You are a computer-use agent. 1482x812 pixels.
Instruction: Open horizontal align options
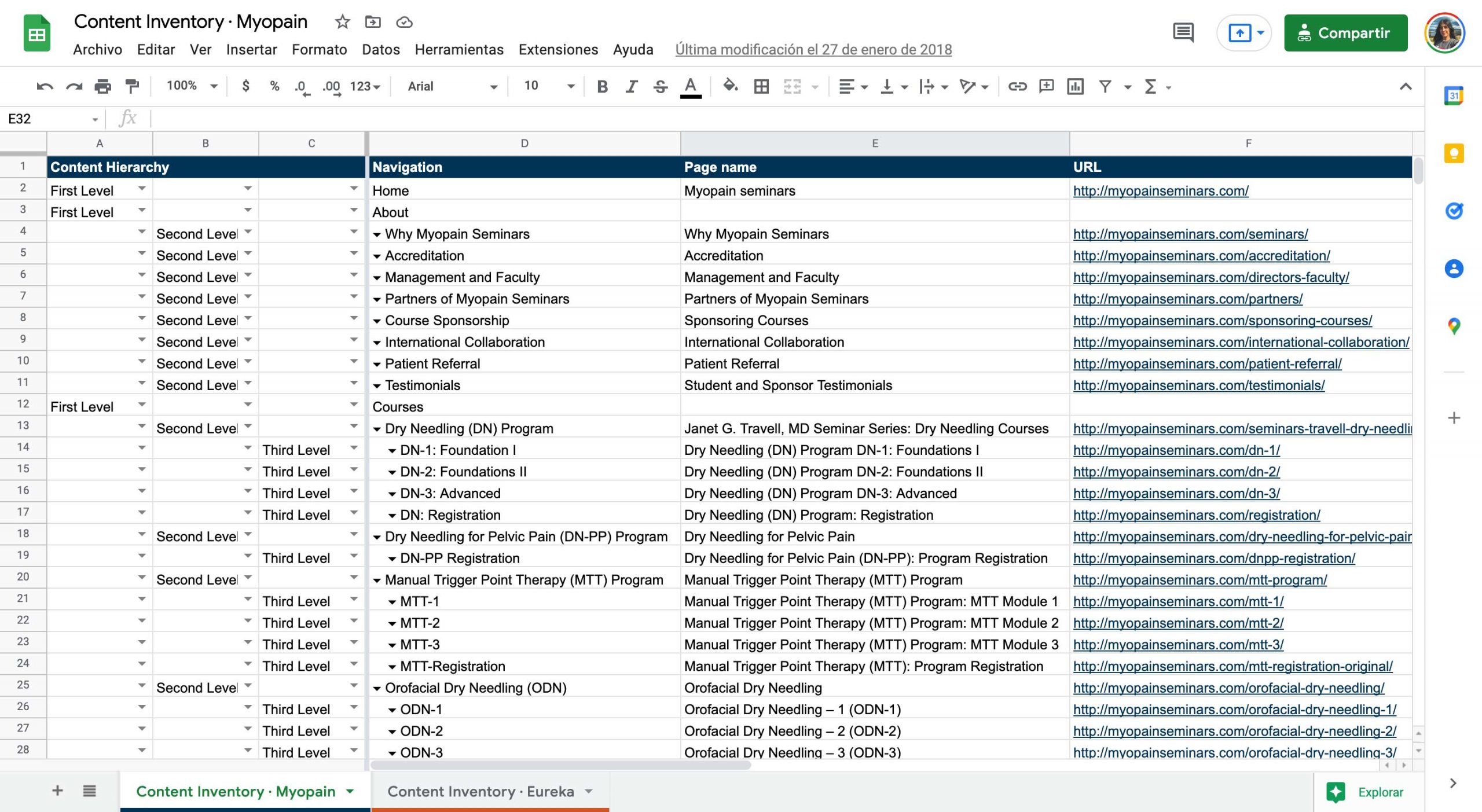click(853, 87)
